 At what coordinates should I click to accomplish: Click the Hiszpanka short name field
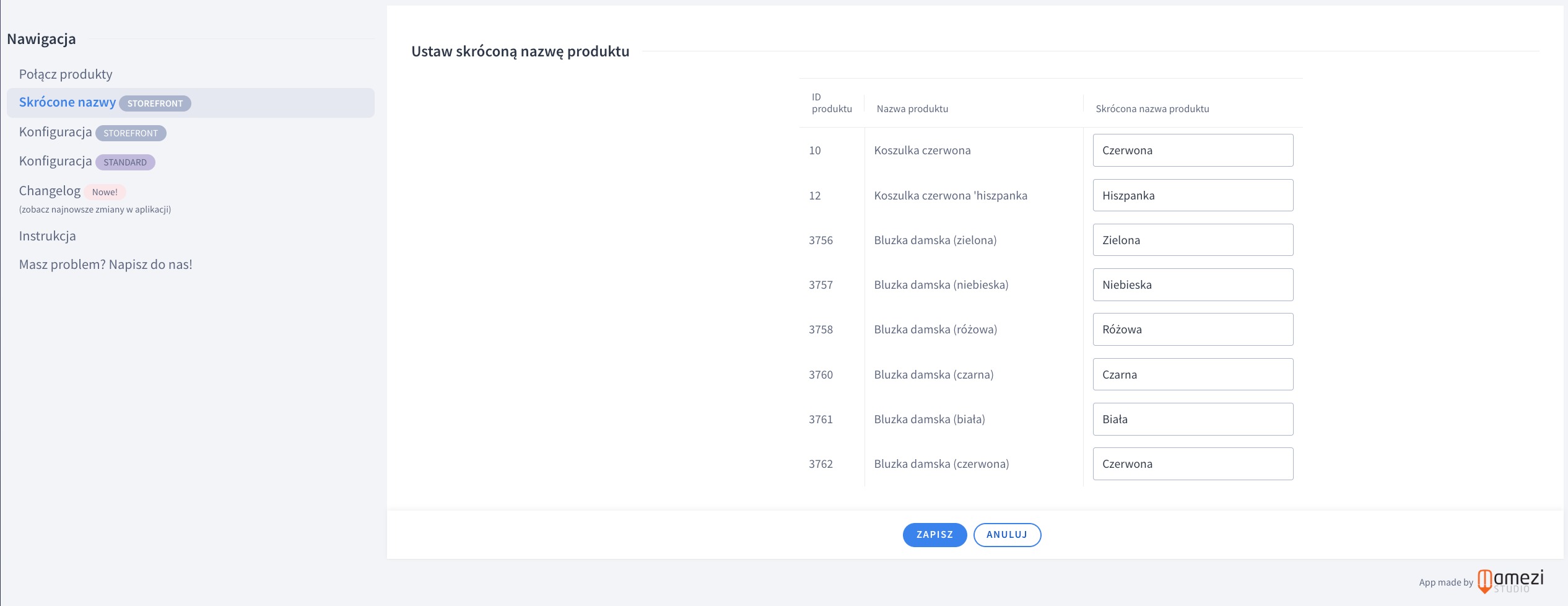pos(1192,195)
